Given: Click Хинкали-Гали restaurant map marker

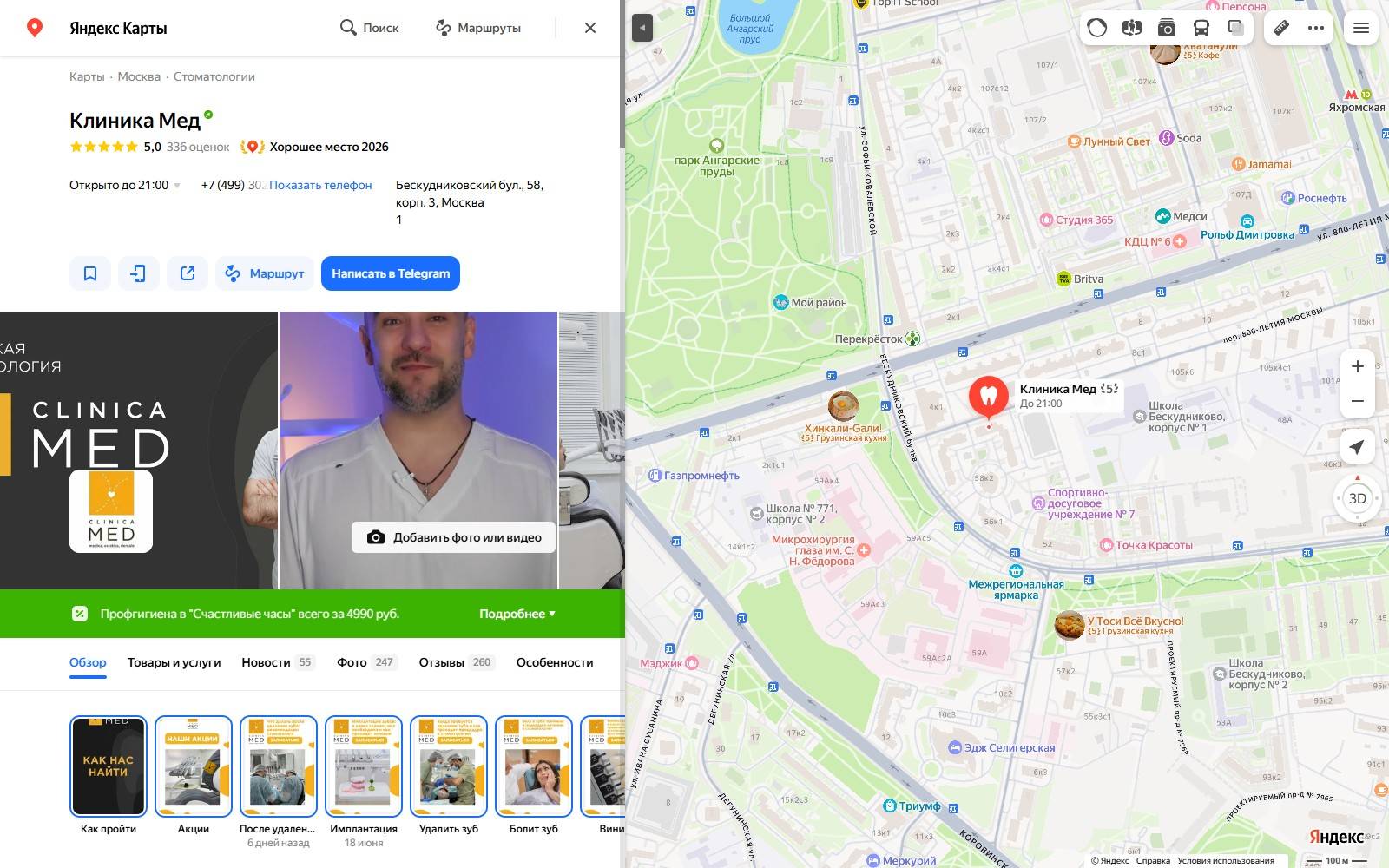Looking at the screenshot, I should [x=843, y=405].
